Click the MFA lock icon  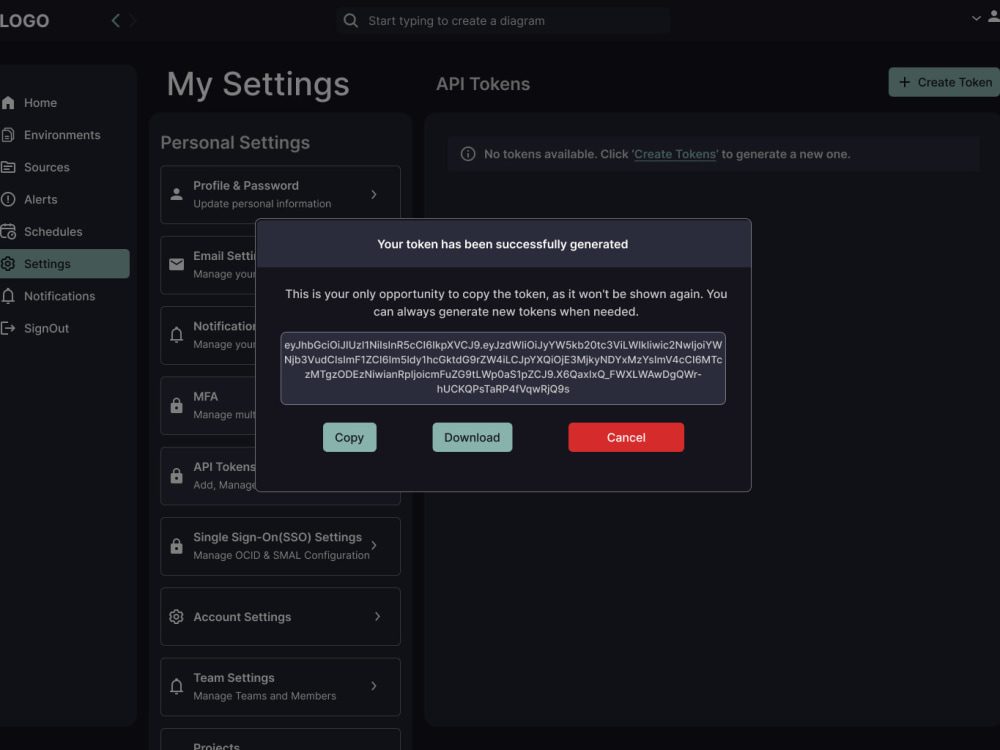pos(177,406)
